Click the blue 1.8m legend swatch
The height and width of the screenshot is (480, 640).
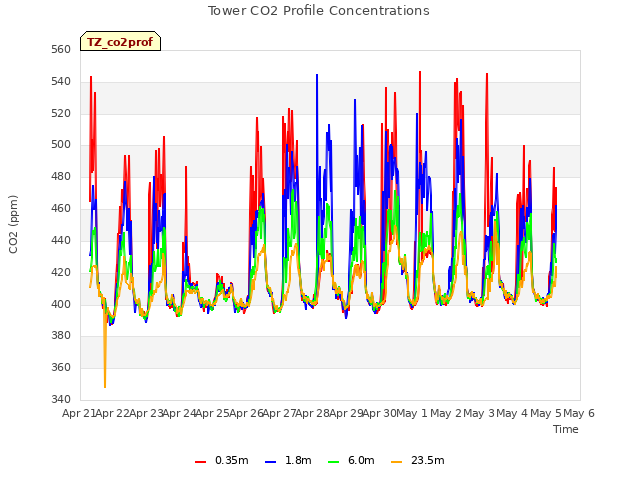271,462
